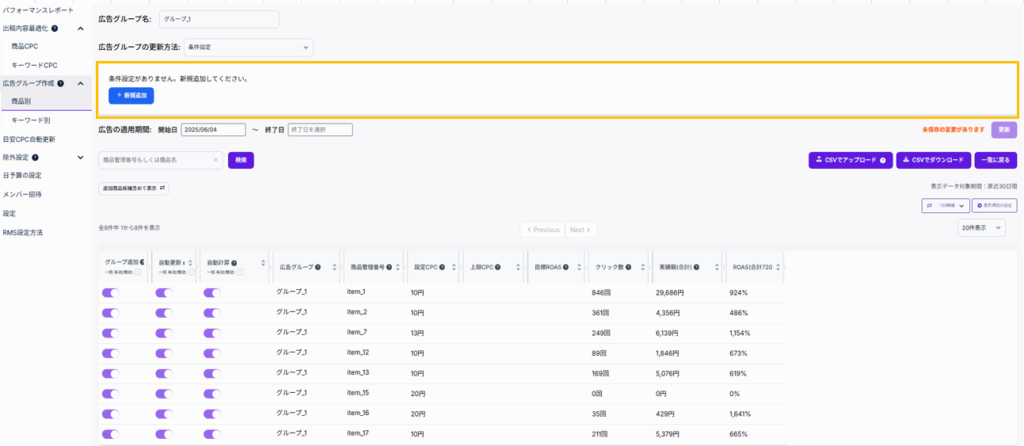Toggle 自動更新 switch for item_7 row
The height and width of the screenshot is (446, 1024).
coord(164,332)
